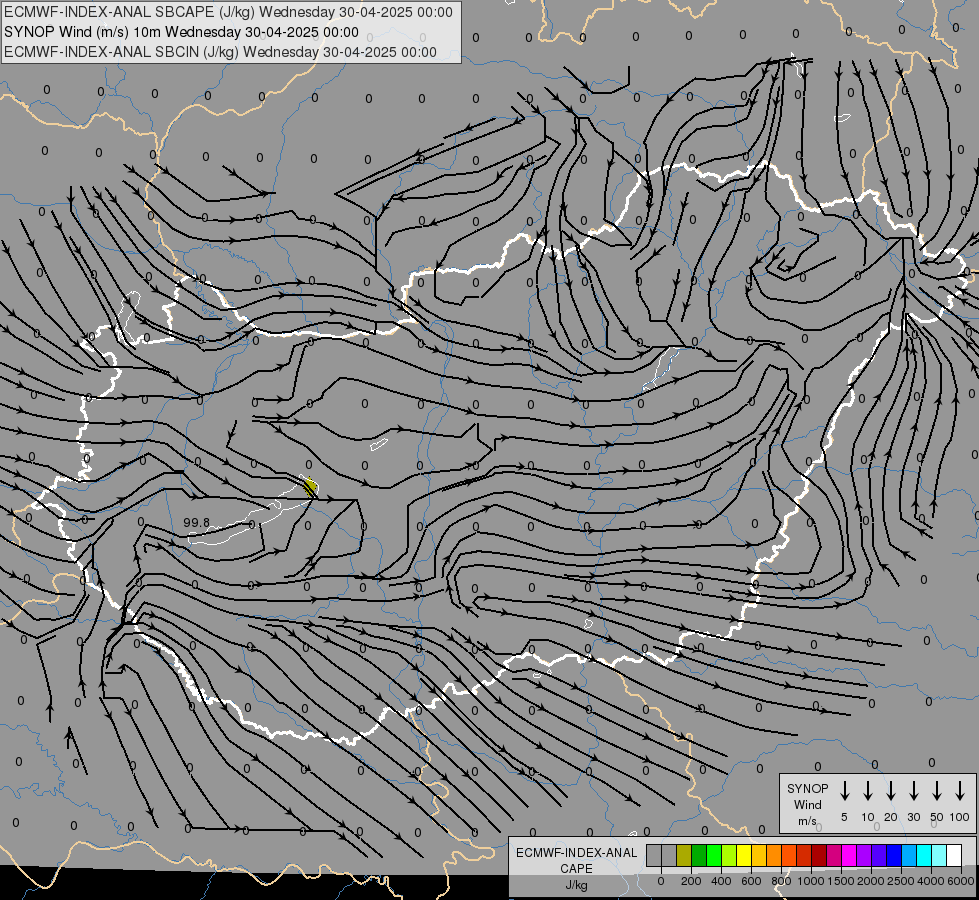Image resolution: width=979 pixels, height=900 pixels.
Task: Click the 50 label in wind legend
Action: (x=937, y=817)
